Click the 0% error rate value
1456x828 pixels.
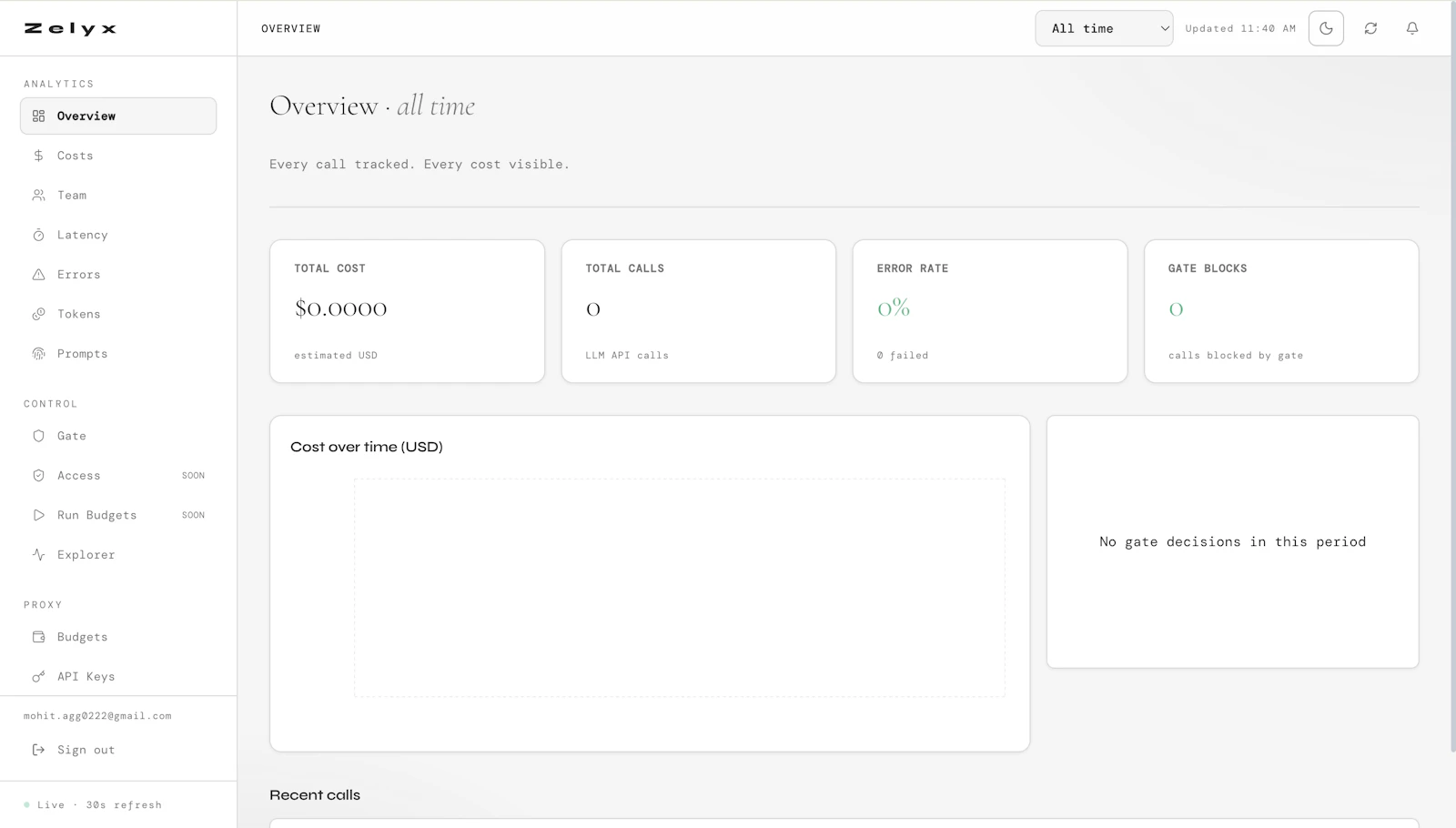click(x=894, y=308)
